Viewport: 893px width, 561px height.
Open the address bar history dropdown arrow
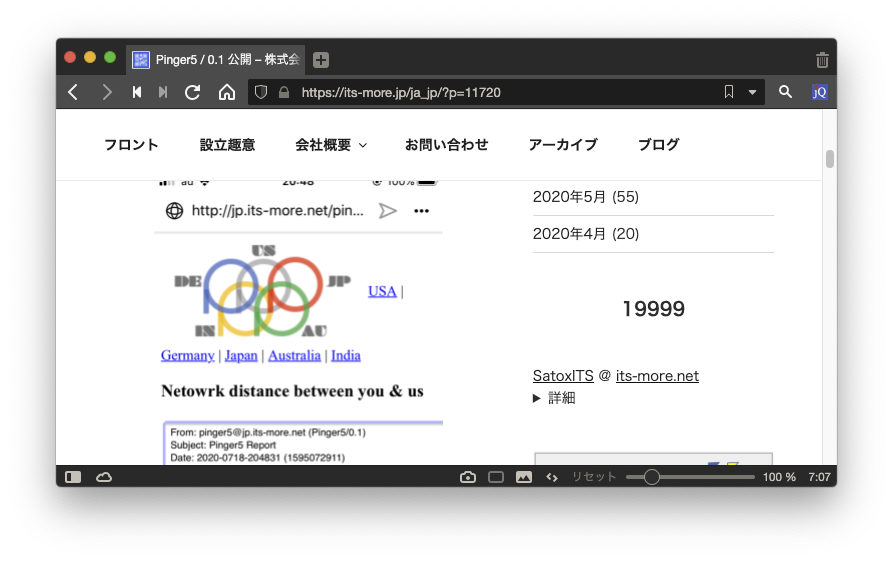(x=753, y=92)
